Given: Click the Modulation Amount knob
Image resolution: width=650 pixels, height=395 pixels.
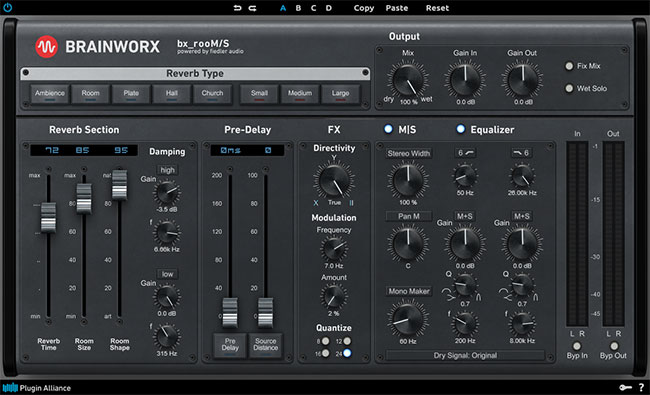Looking at the screenshot, I should 334,297.
